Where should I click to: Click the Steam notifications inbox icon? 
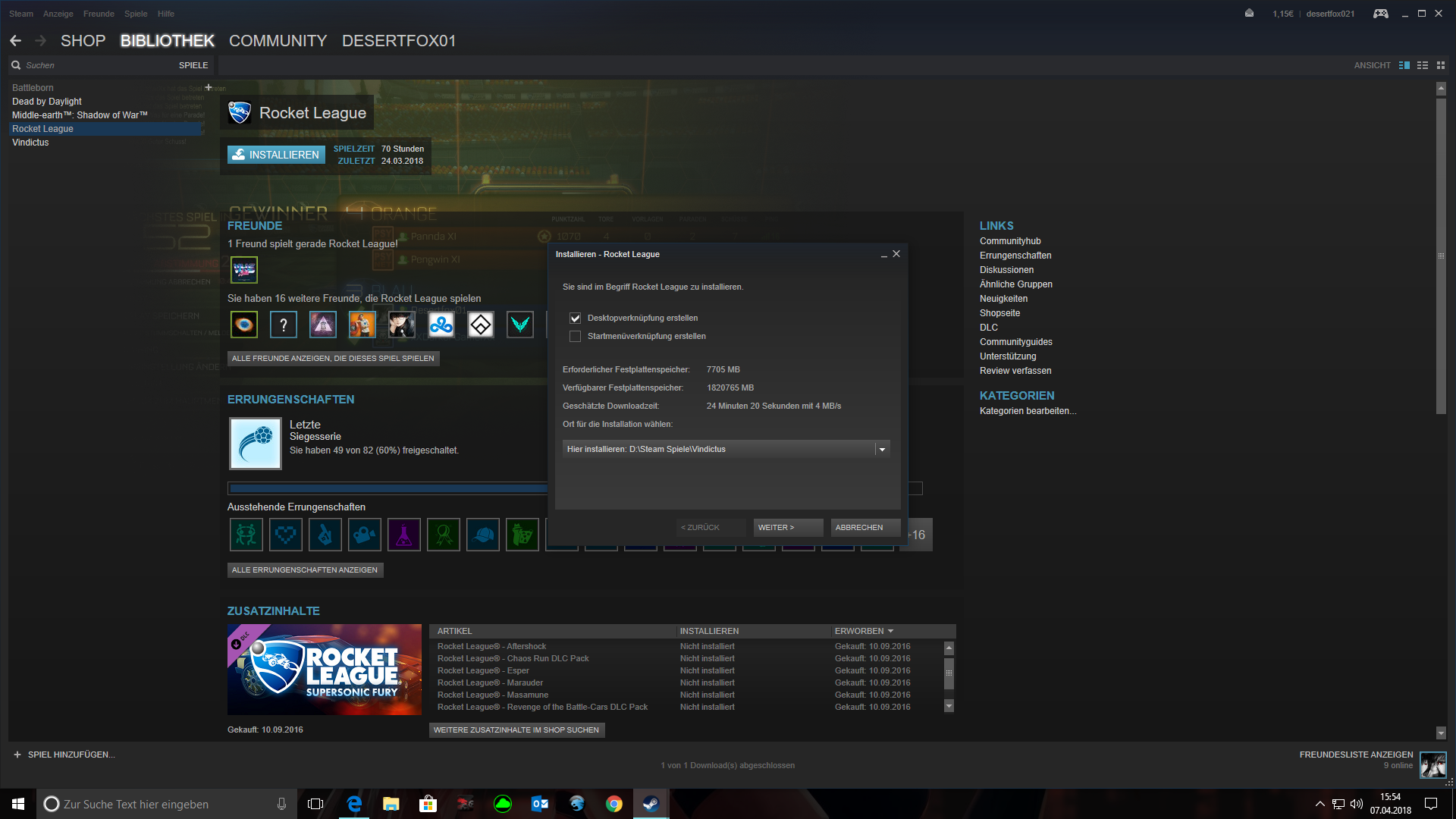click(x=1249, y=14)
